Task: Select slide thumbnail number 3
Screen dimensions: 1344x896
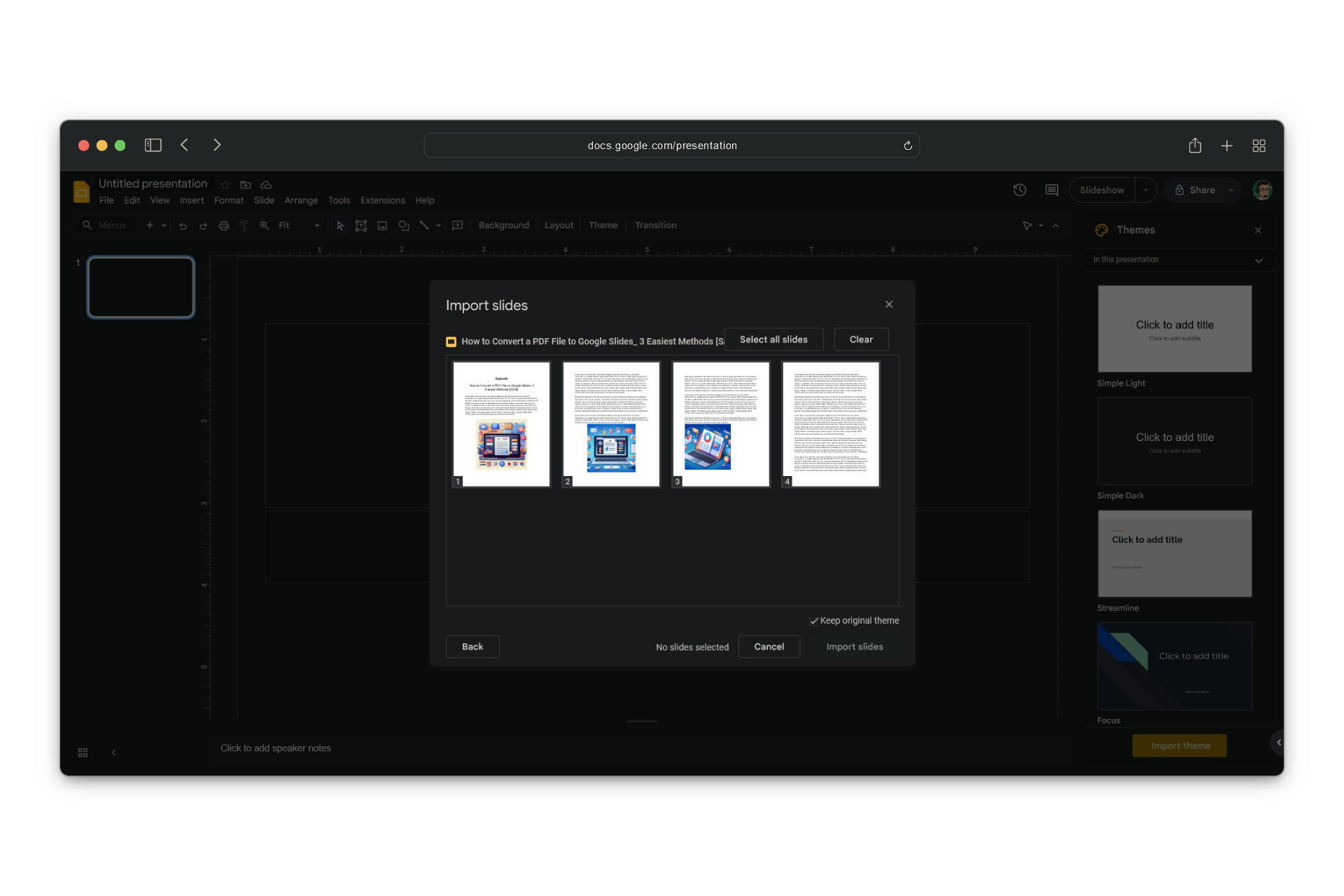Action: (721, 424)
